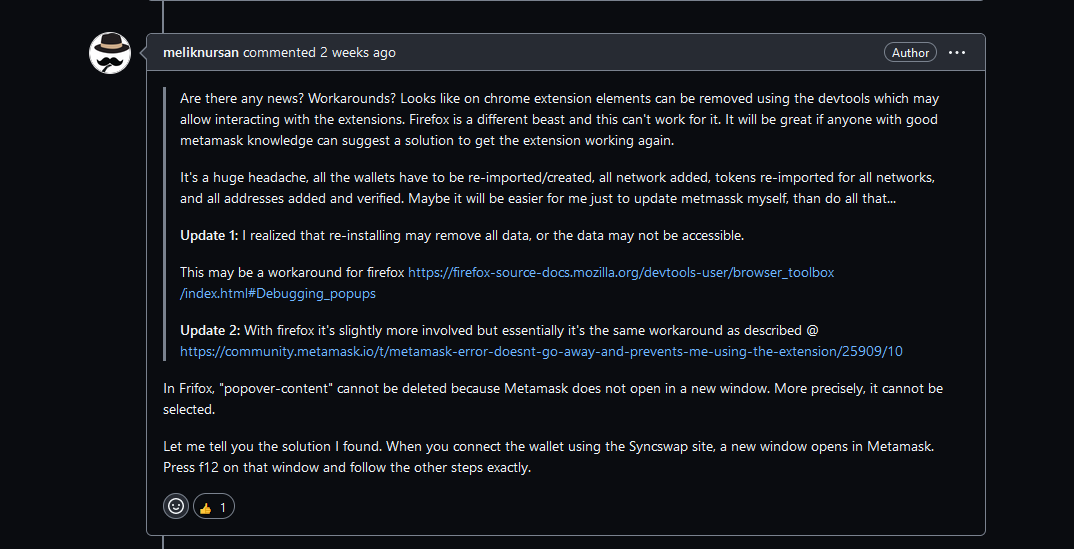Click the bold "Update 1:" label
The width and height of the screenshot is (1074, 549).
point(210,235)
